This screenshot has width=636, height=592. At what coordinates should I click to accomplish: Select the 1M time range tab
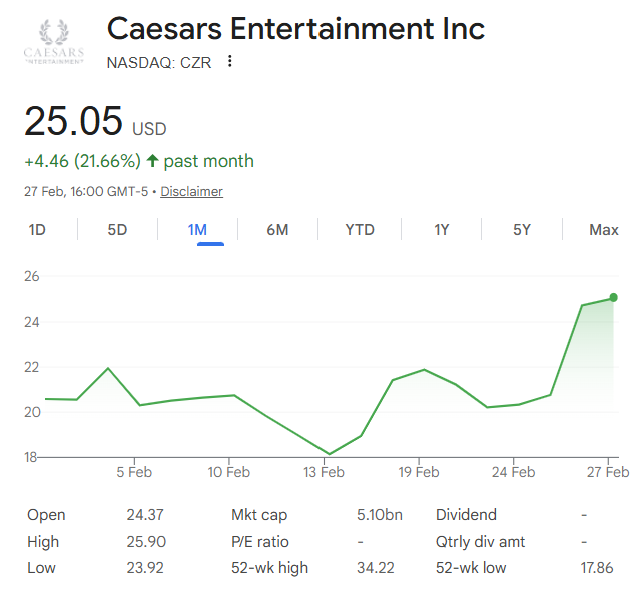pos(197,230)
